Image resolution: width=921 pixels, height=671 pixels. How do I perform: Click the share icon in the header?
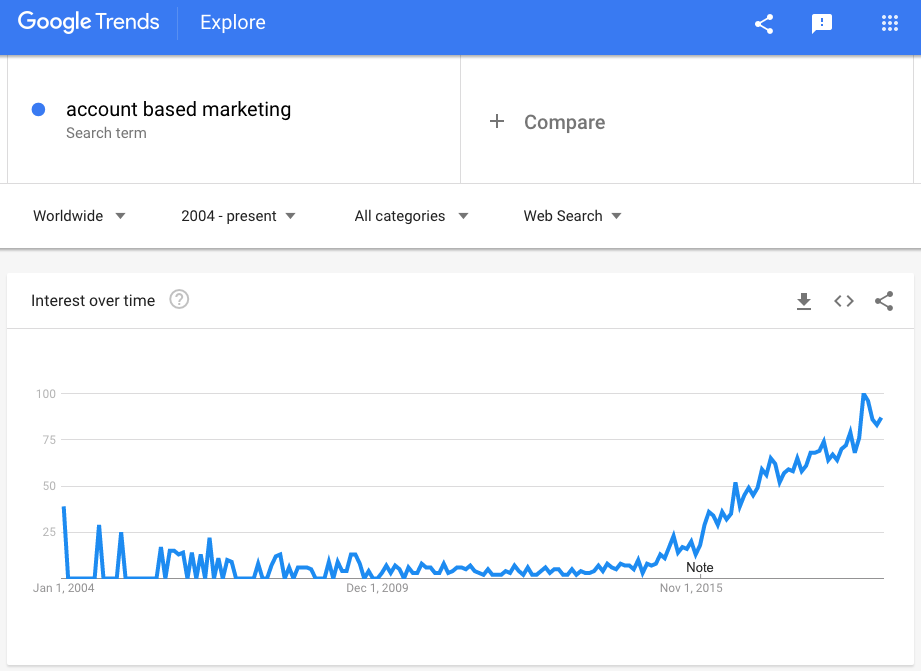pos(764,24)
